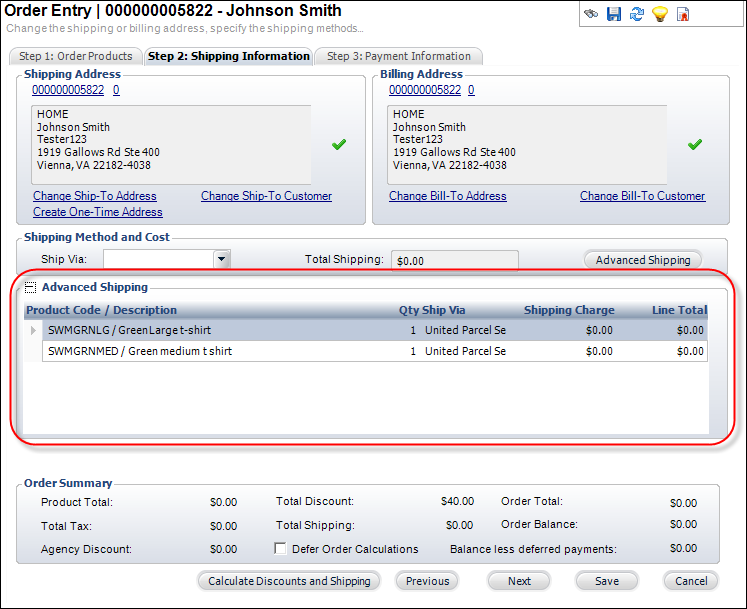747x609 pixels.
Task: Open the Ship Via dropdown
Action: [222, 259]
